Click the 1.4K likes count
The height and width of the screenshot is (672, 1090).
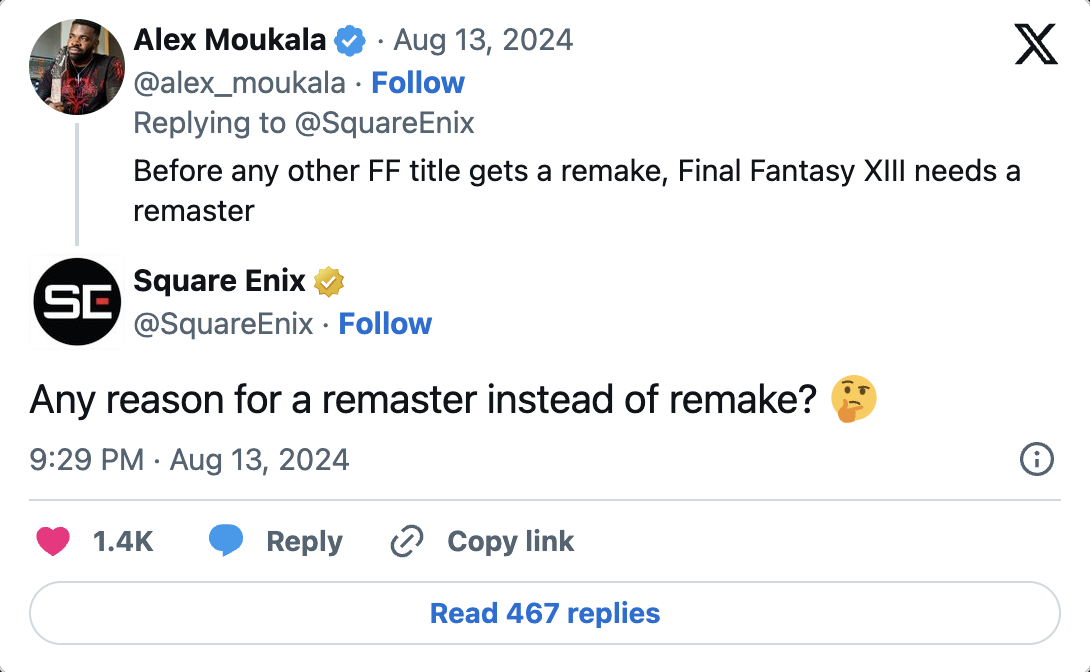[x=122, y=541]
